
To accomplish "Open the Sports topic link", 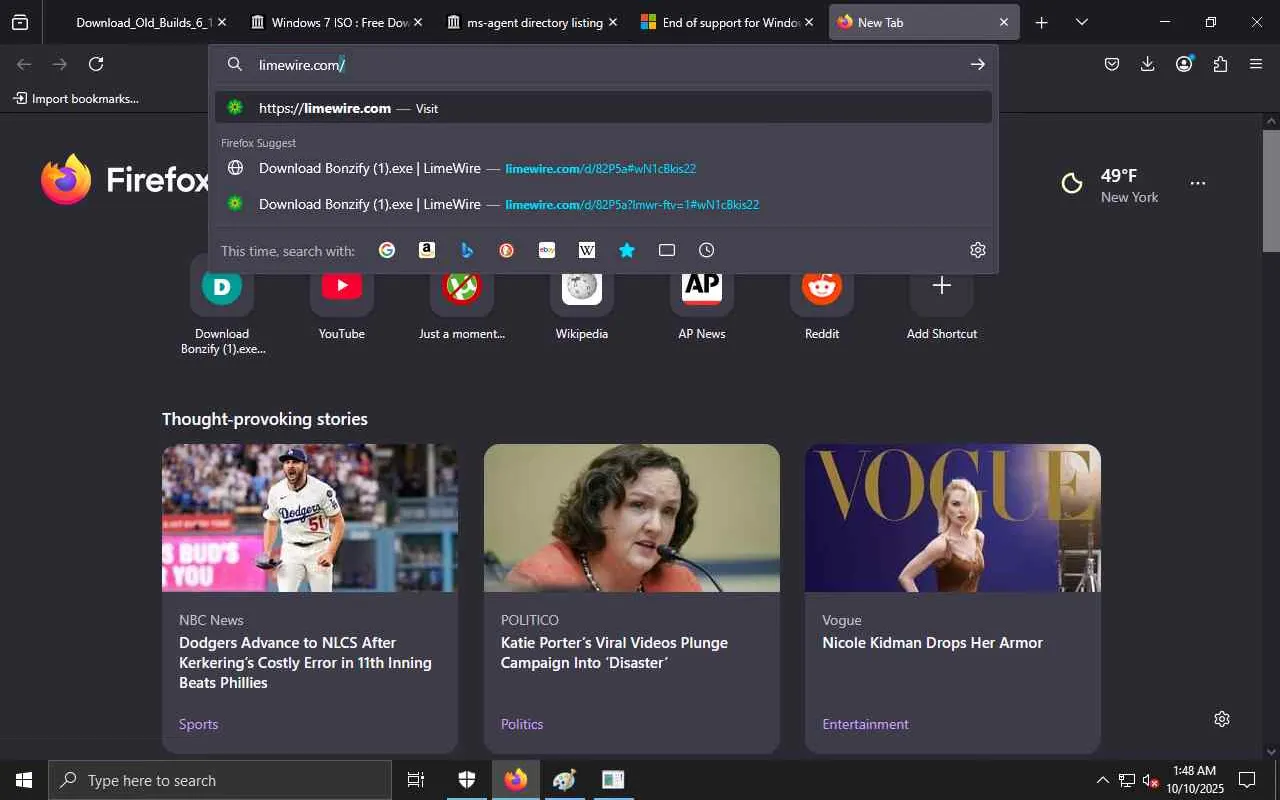I will pos(198,724).
